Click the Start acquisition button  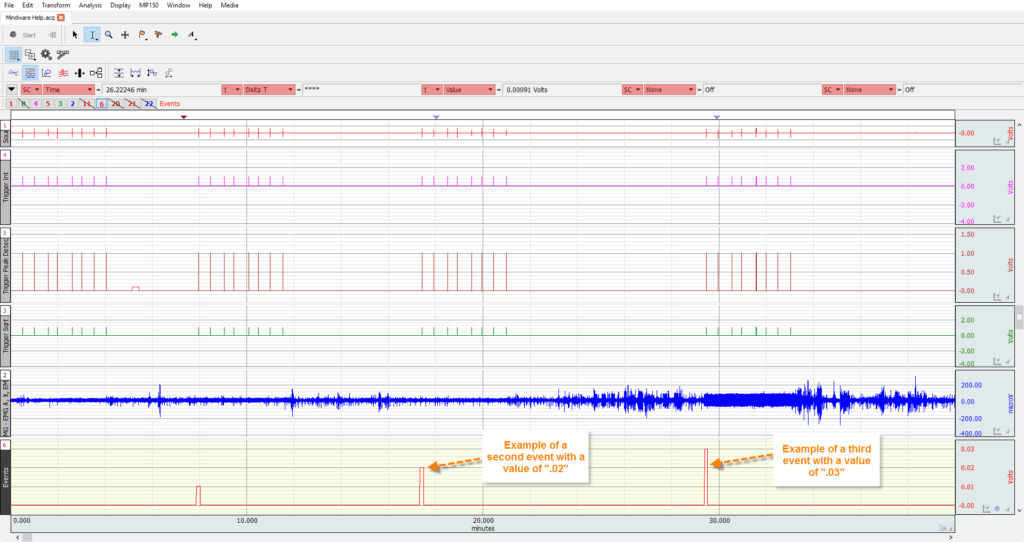pyautogui.click(x=24, y=35)
